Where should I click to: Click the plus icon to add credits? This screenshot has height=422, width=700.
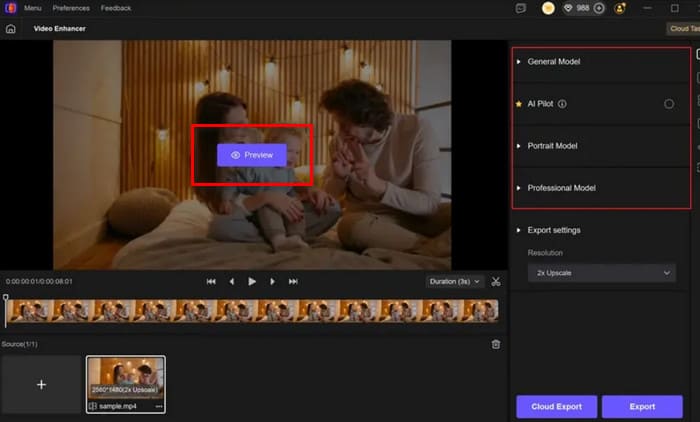point(599,8)
